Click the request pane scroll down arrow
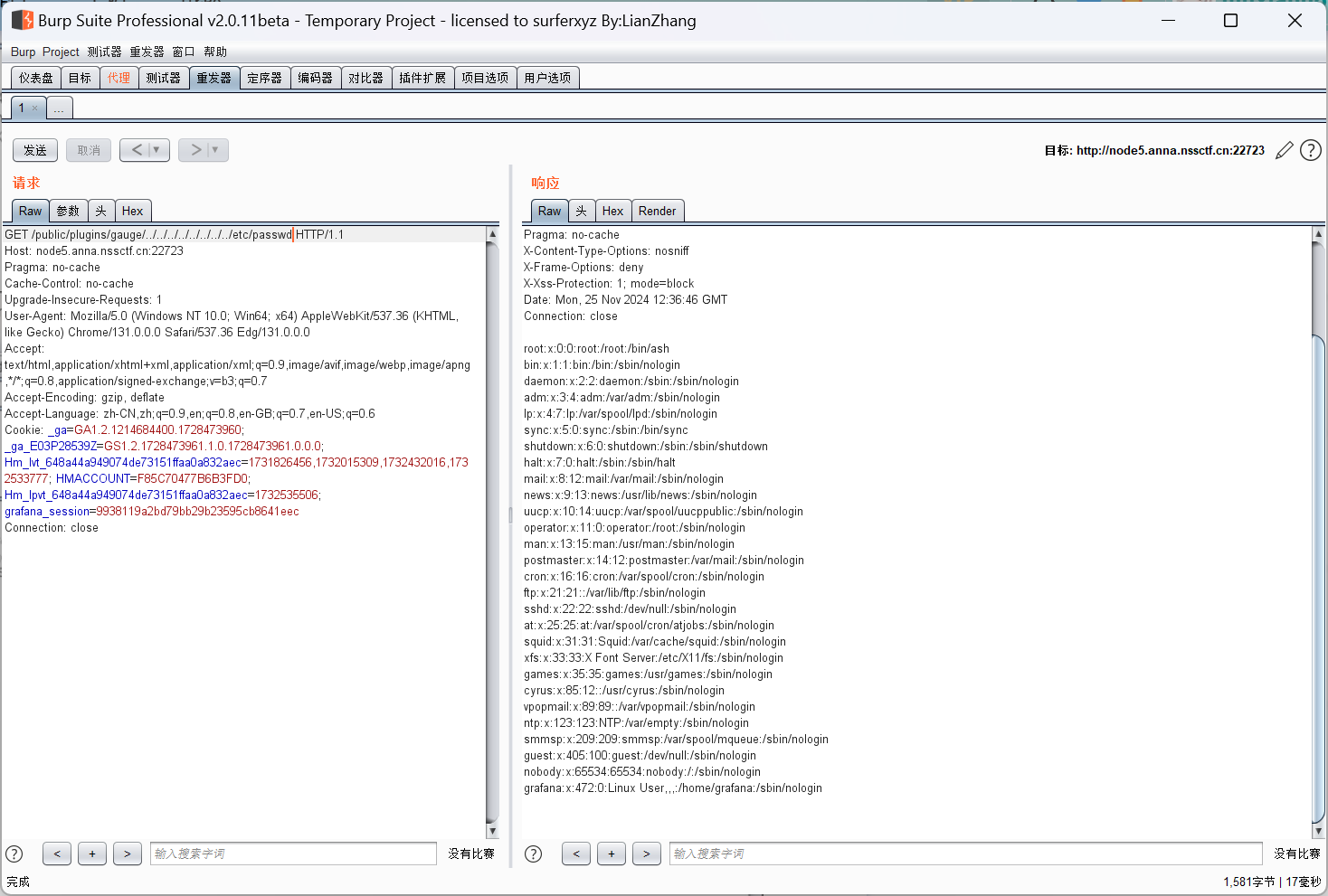Viewport: 1328px width, 896px height. click(x=492, y=831)
